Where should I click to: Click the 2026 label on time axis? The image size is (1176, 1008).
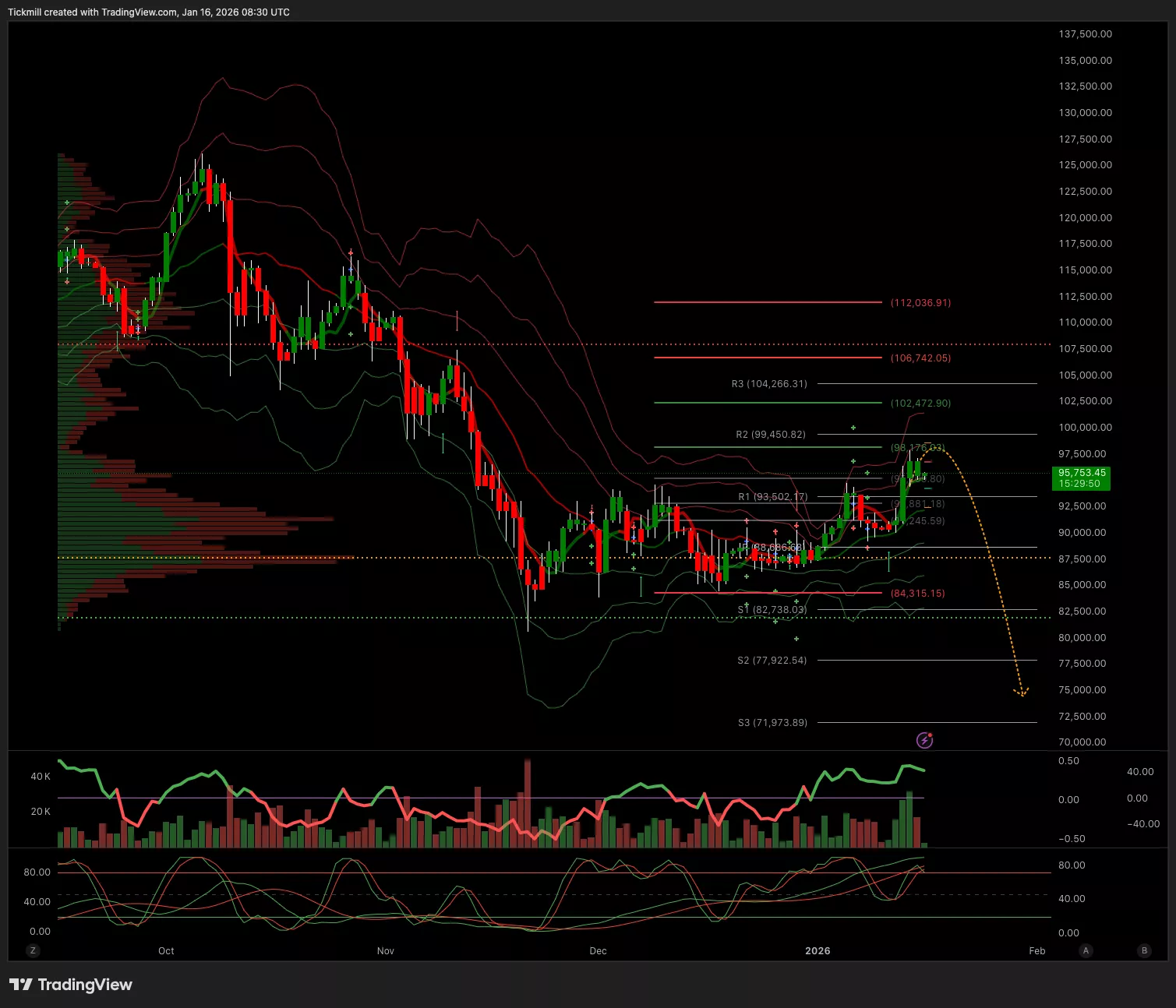pos(818,950)
